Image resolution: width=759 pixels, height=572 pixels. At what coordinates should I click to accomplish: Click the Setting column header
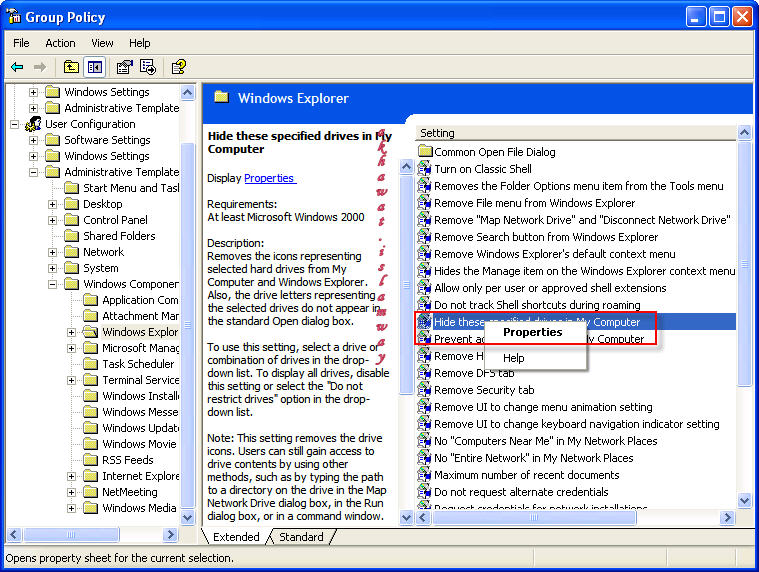(577, 133)
